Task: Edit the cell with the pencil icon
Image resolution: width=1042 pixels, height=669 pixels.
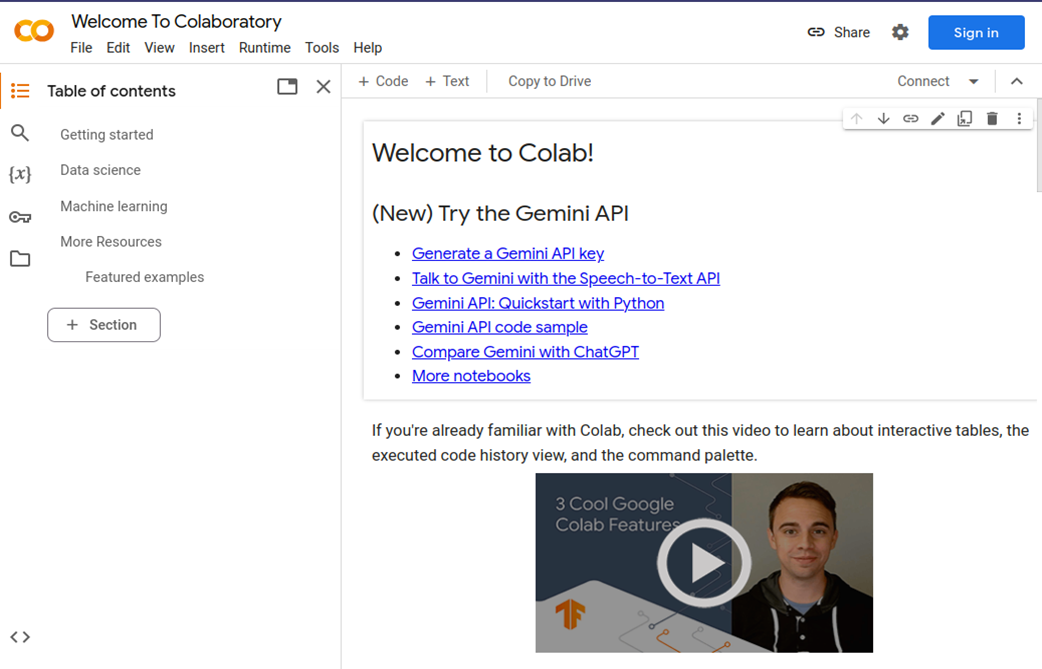Action: tap(937, 119)
